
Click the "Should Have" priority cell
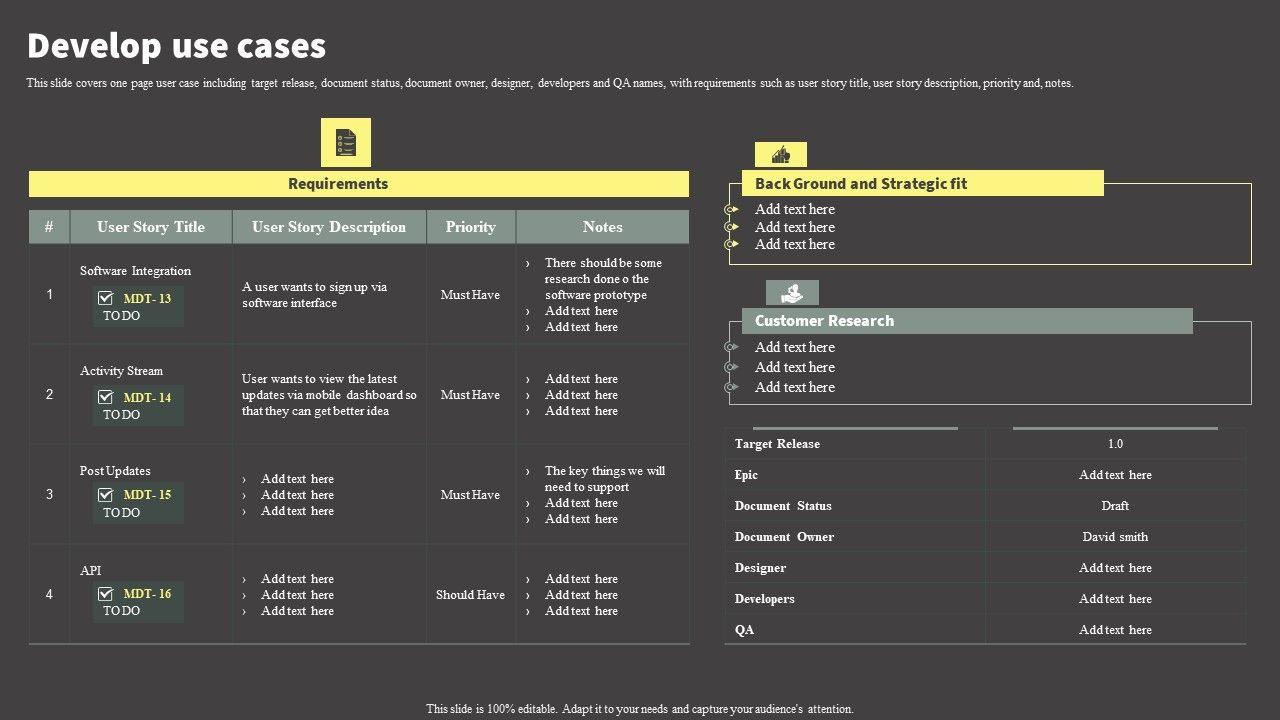click(470, 595)
